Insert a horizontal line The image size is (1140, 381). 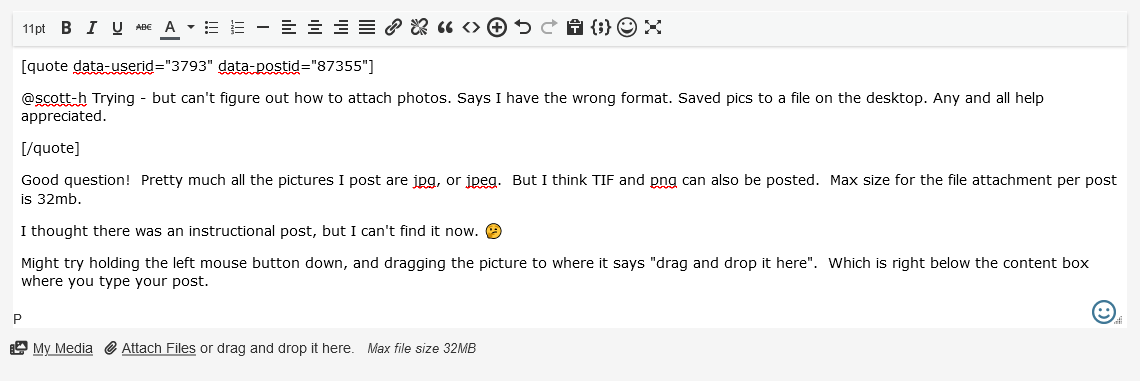[x=263, y=28]
